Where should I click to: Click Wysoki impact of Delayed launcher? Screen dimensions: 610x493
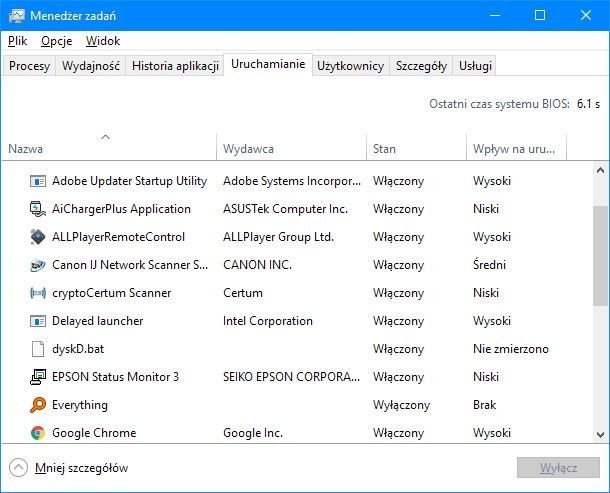[492, 321]
